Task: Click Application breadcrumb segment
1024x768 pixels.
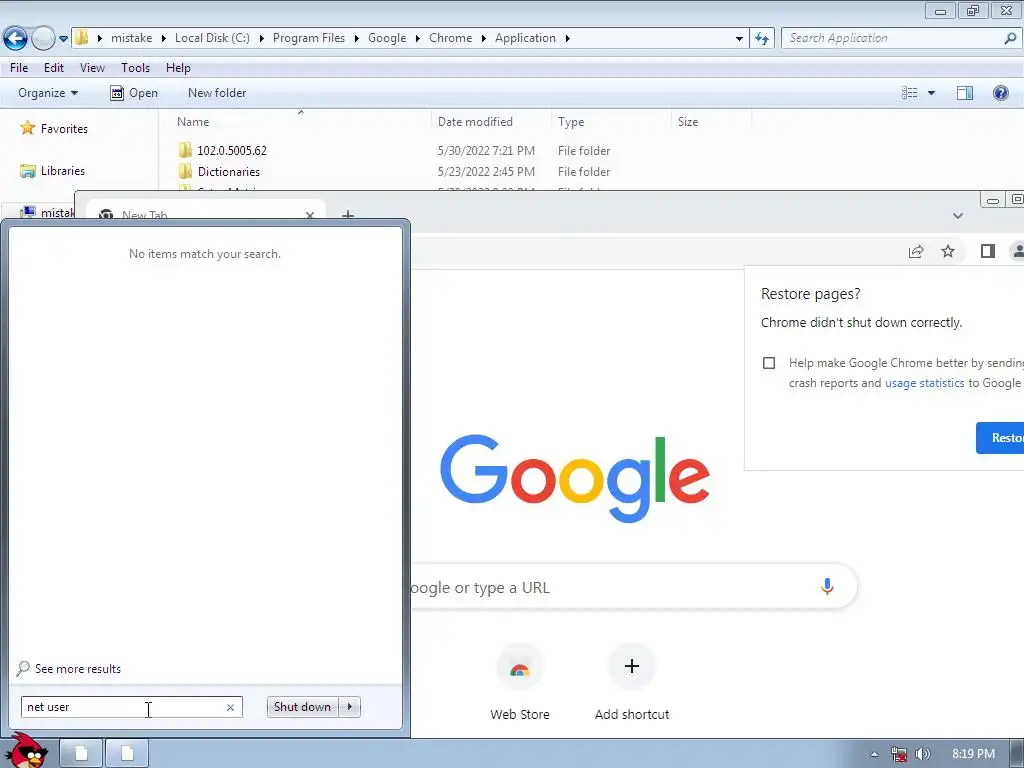Action: click(525, 38)
